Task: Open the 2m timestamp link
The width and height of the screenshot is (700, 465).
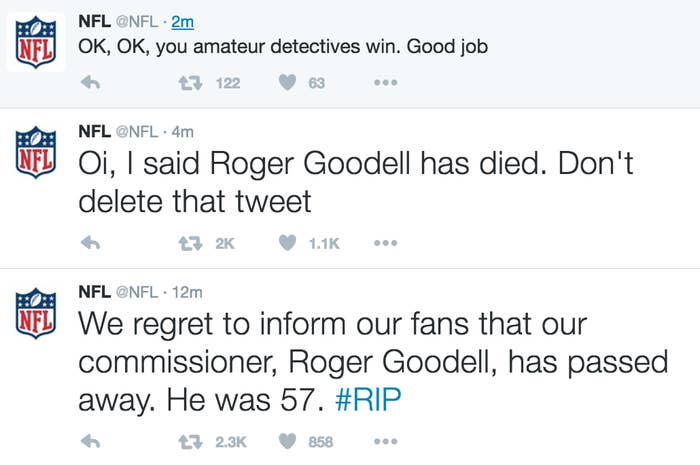Action: tap(183, 21)
